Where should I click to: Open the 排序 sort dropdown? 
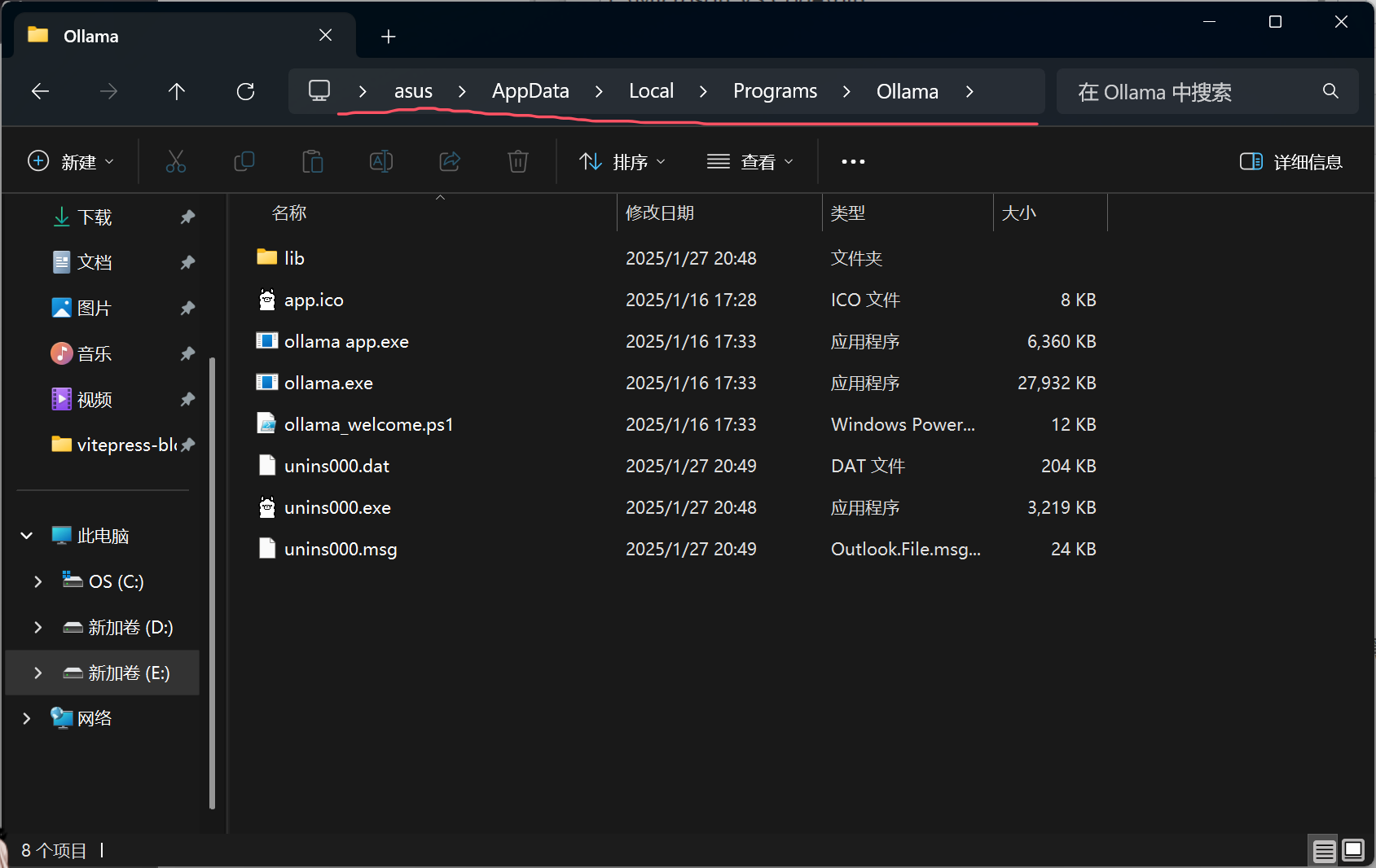point(622,162)
